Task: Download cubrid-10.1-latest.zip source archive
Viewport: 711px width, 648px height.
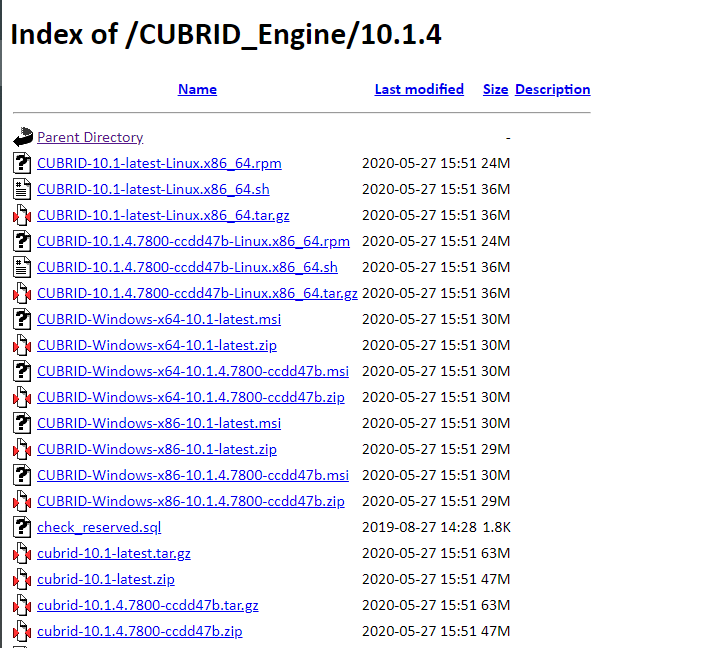Action: 106,580
